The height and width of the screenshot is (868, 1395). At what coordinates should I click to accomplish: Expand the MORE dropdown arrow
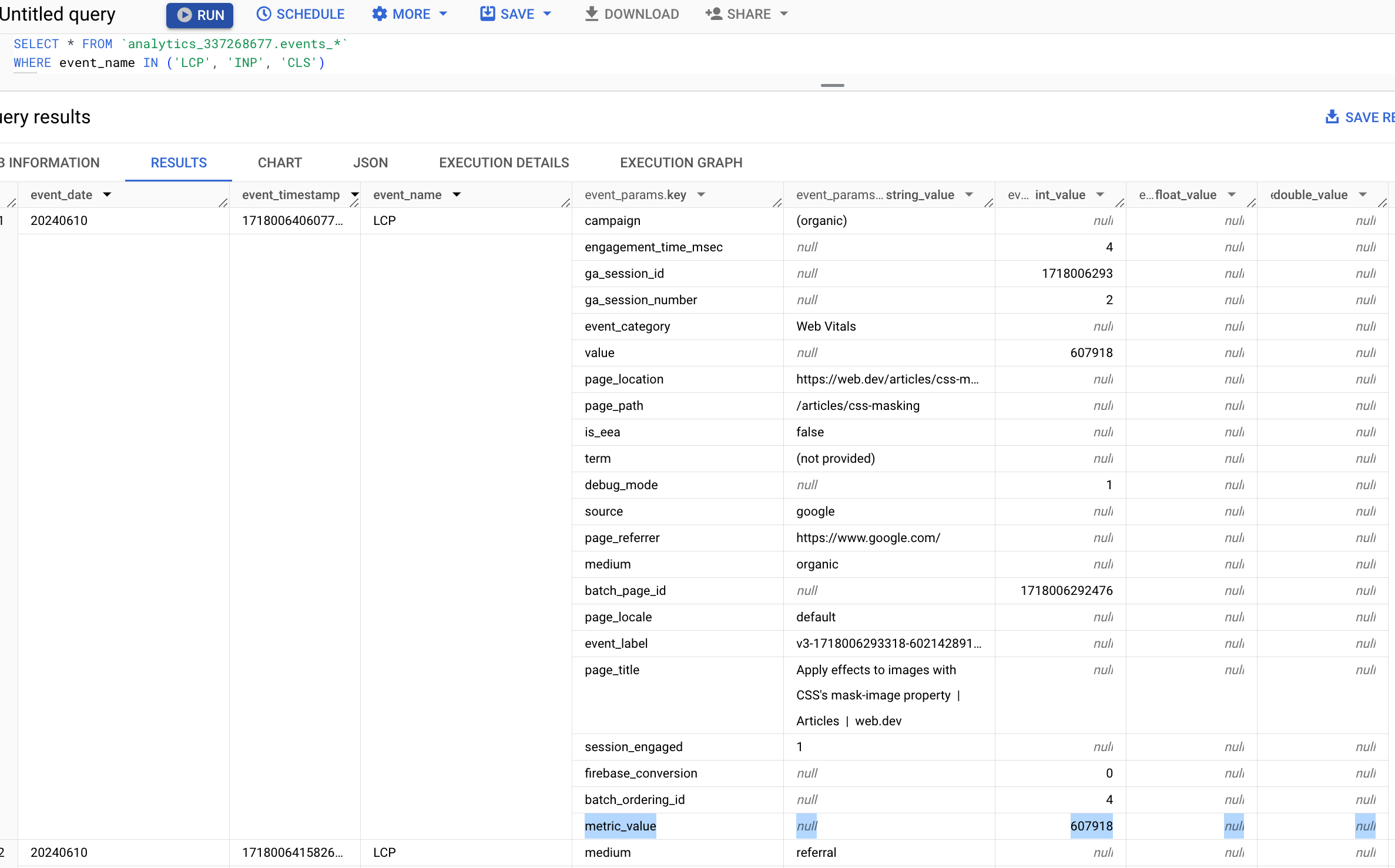click(x=444, y=14)
